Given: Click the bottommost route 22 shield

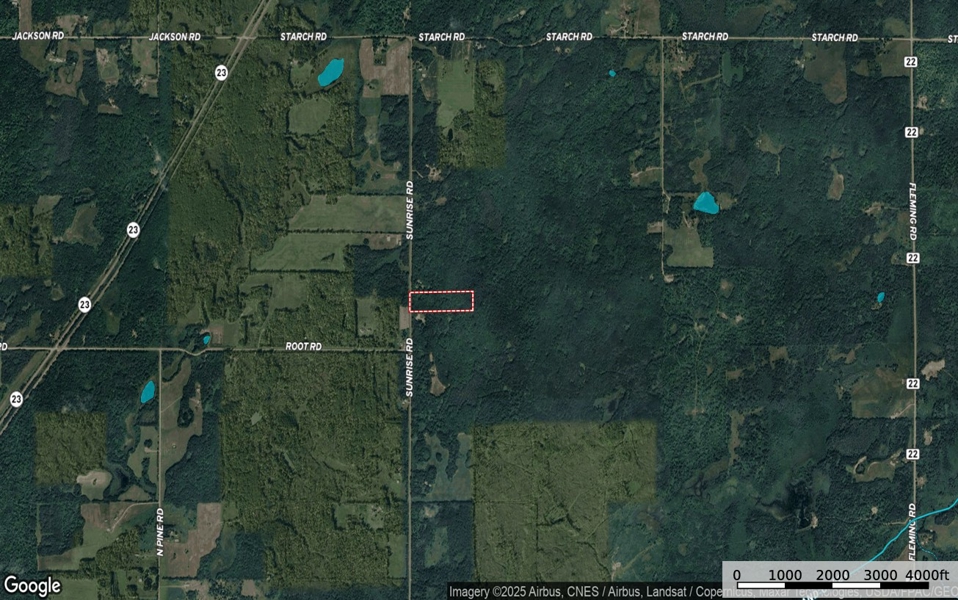Looking at the screenshot, I should click(911, 453).
